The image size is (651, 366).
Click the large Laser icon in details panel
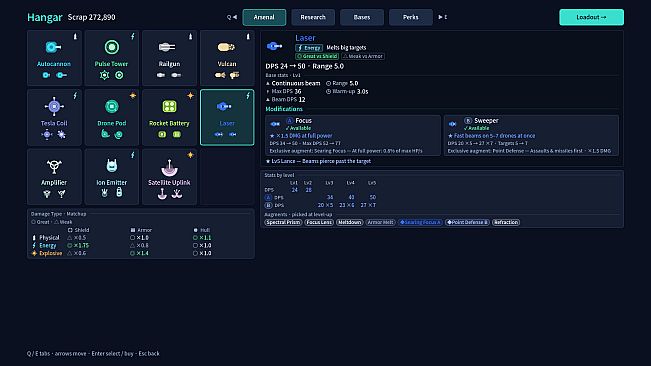point(275,46)
